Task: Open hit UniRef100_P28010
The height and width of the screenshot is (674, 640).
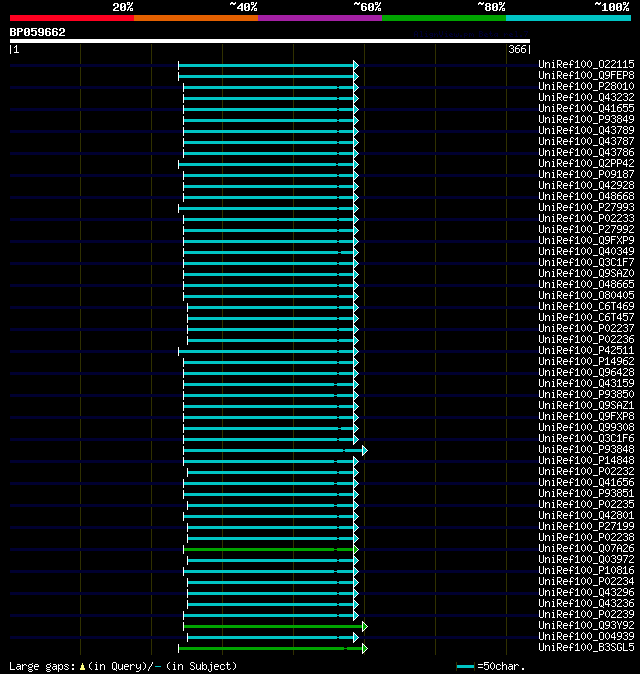Action: click(586, 86)
